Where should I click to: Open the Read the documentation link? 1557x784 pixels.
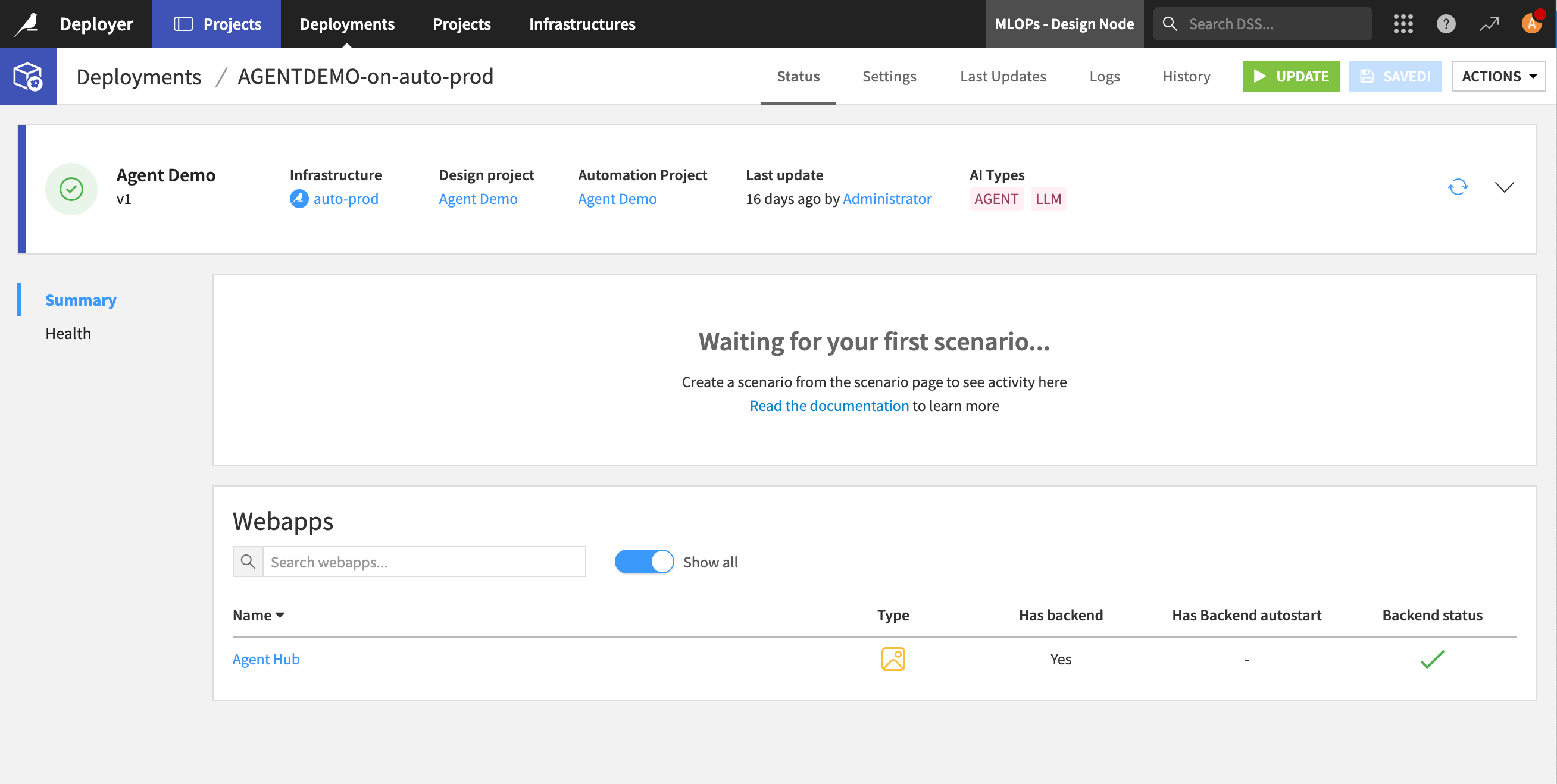pyautogui.click(x=828, y=405)
